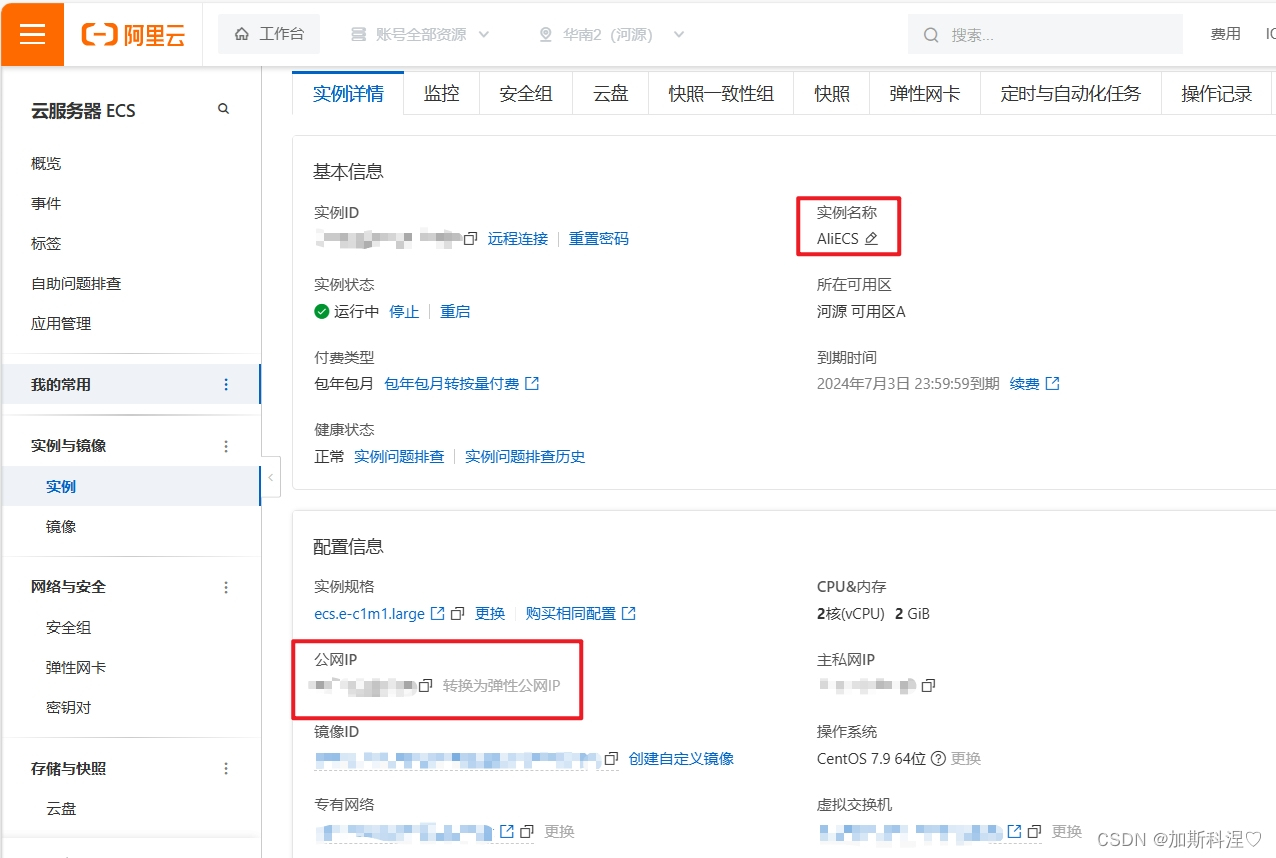
Task: Switch to 云盘 tab
Action: point(611,94)
